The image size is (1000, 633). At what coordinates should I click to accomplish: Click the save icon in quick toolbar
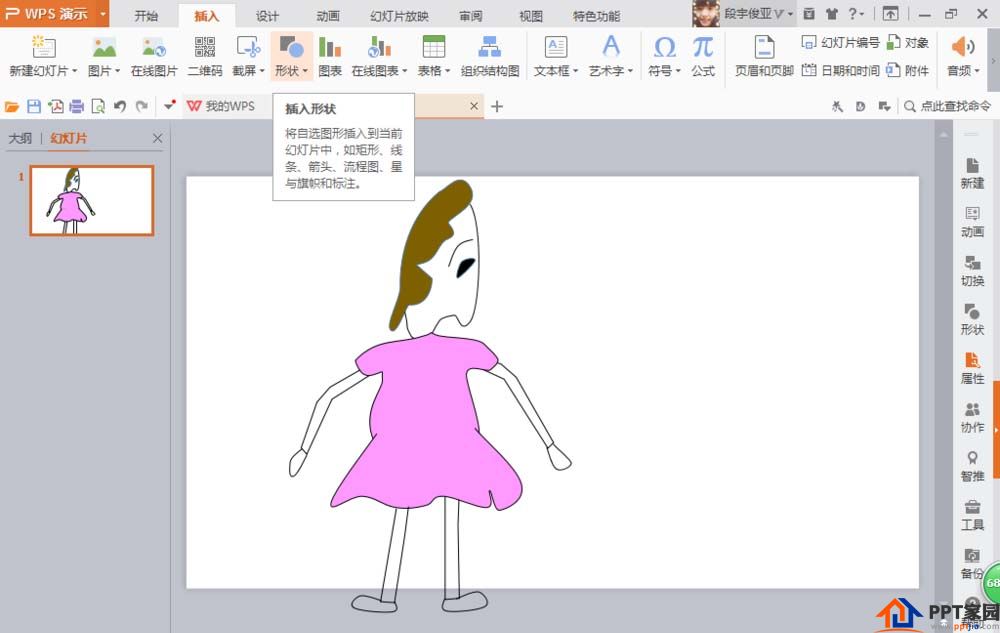click(34, 106)
